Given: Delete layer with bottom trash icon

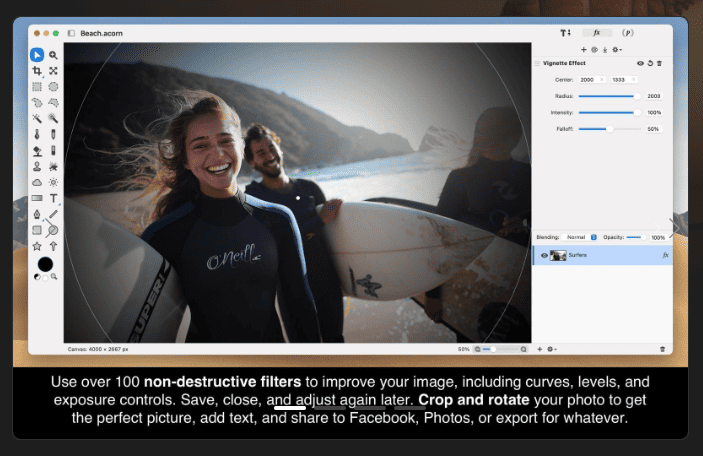Looking at the screenshot, I should [662, 349].
